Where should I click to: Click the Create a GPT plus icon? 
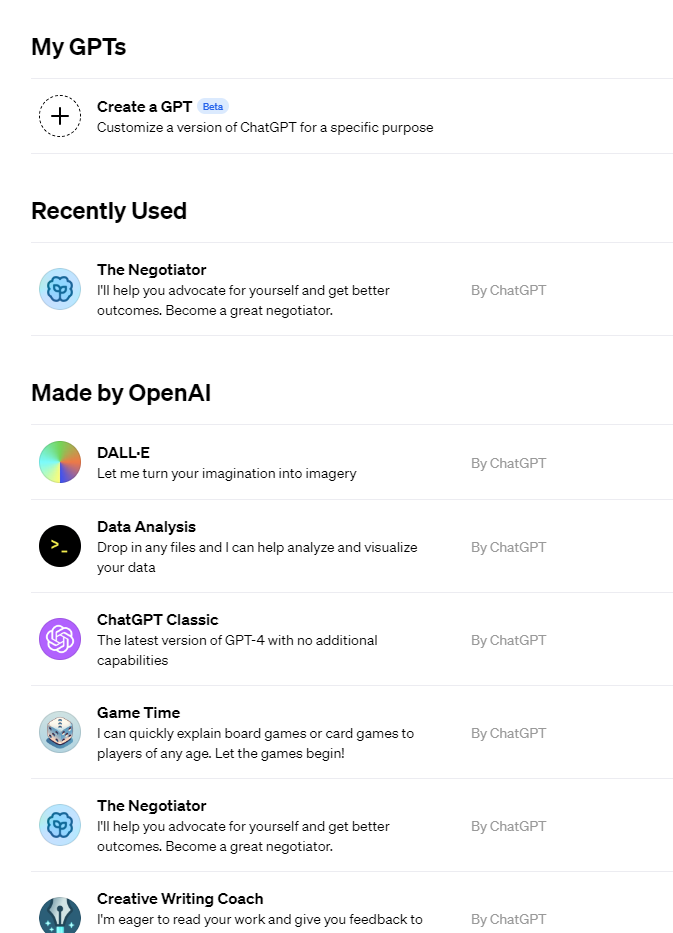[x=60, y=116]
